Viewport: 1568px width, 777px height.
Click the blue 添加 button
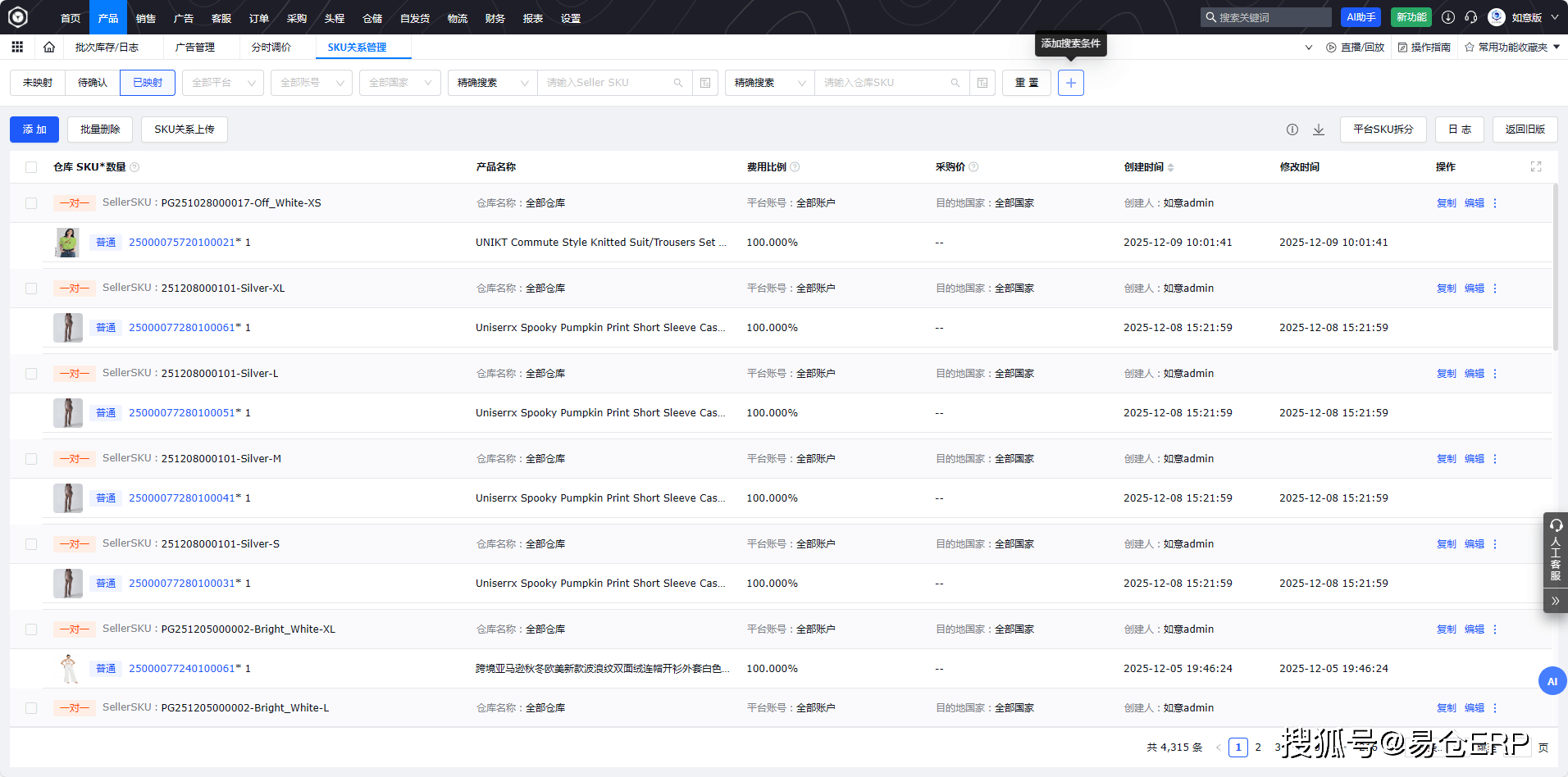[34, 129]
